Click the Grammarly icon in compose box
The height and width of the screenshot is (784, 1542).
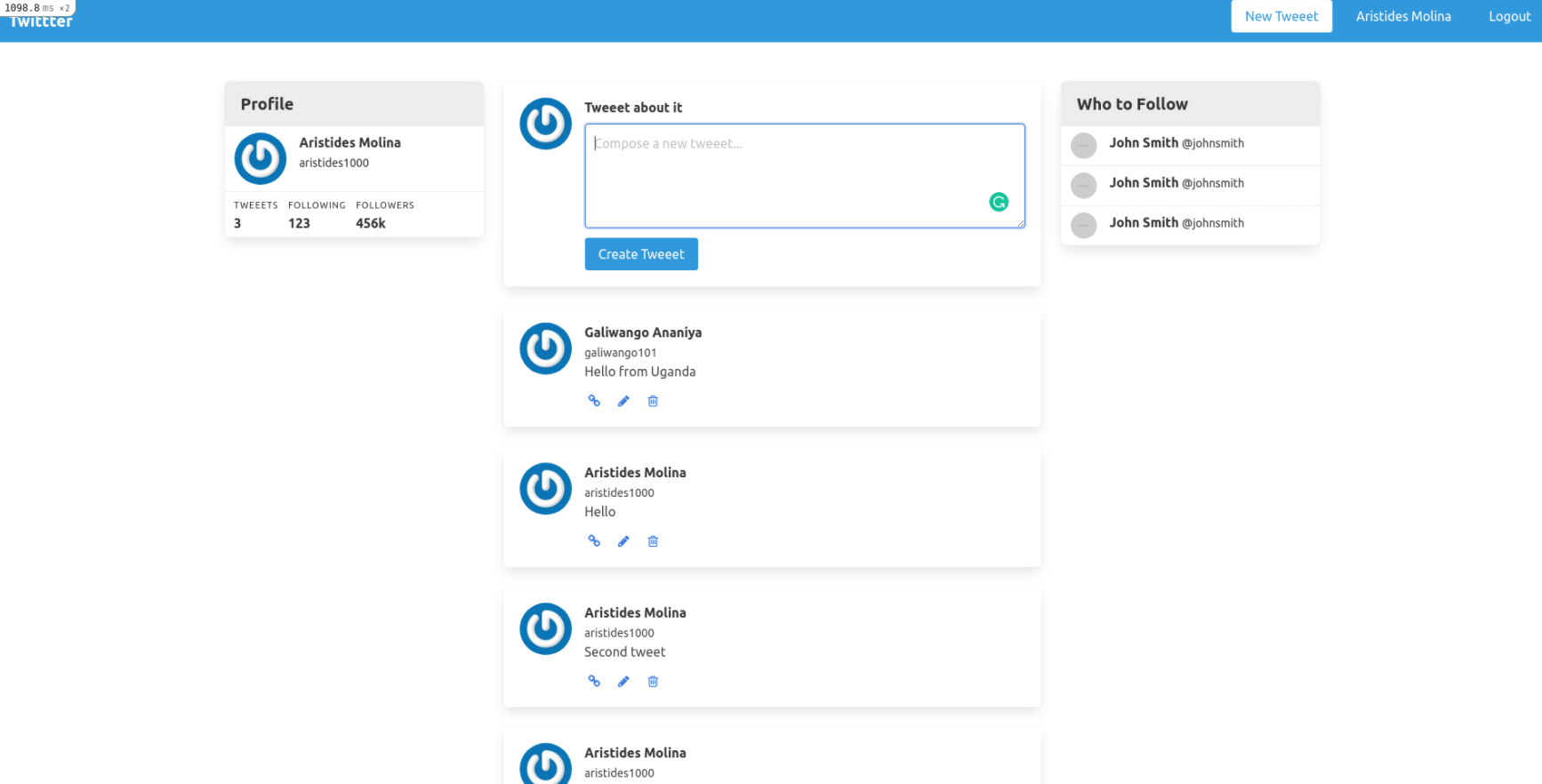[999, 203]
